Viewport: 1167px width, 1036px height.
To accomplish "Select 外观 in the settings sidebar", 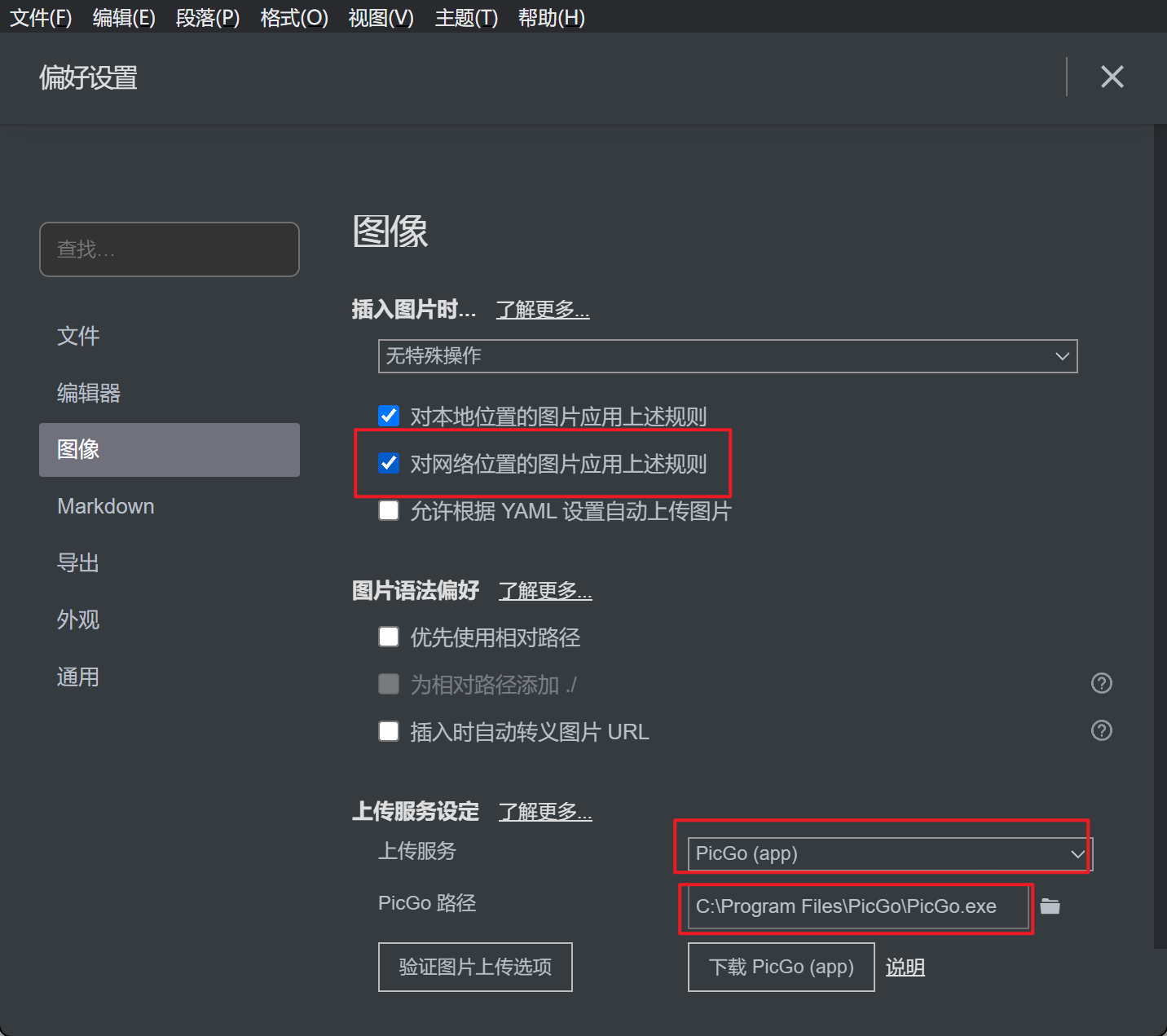I will tap(170, 619).
